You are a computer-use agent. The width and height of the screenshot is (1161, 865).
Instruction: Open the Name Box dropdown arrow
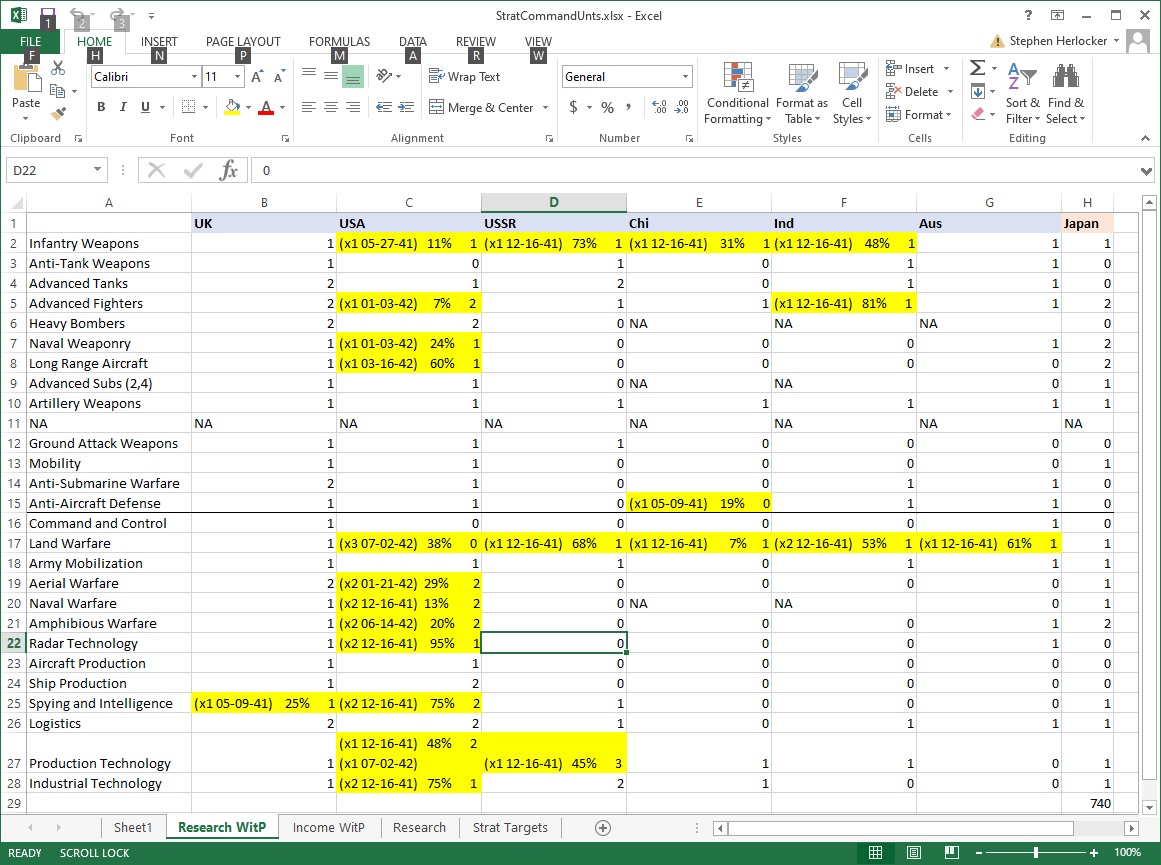point(97,170)
